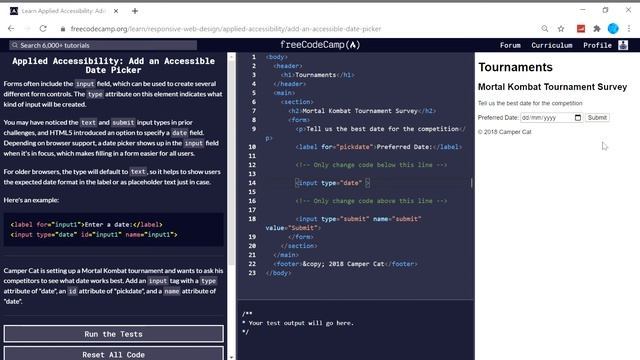
Task: Go back with the browser back arrow
Action: pos(11,29)
